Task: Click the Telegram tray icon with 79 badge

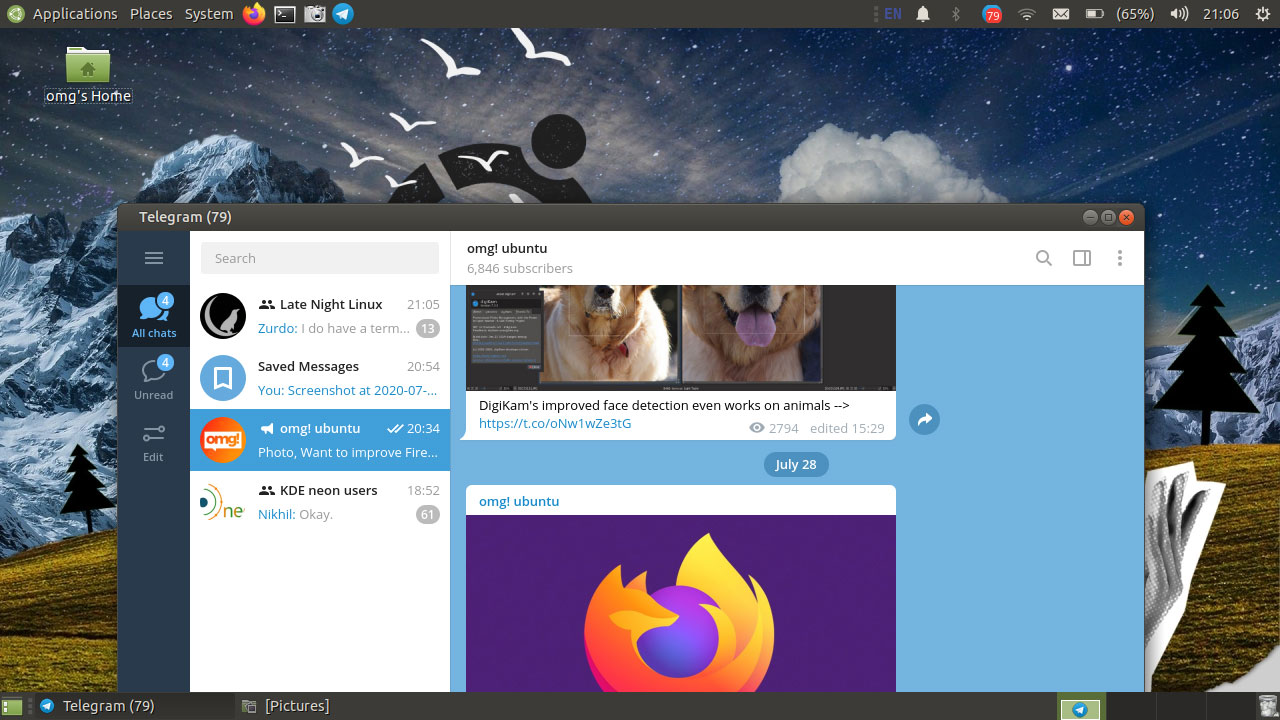Action: click(992, 14)
